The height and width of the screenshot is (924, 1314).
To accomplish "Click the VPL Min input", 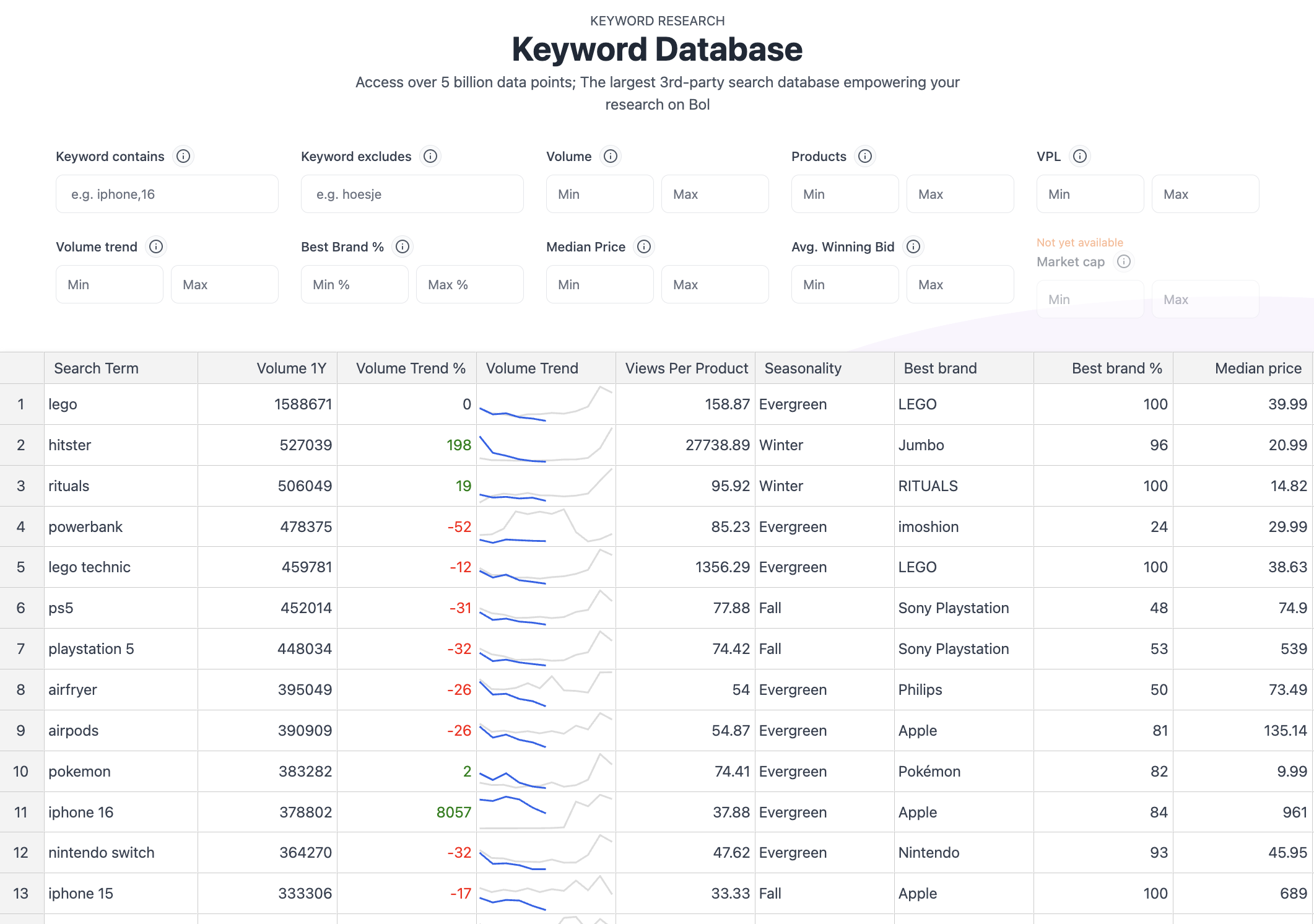I will pos(1090,194).
